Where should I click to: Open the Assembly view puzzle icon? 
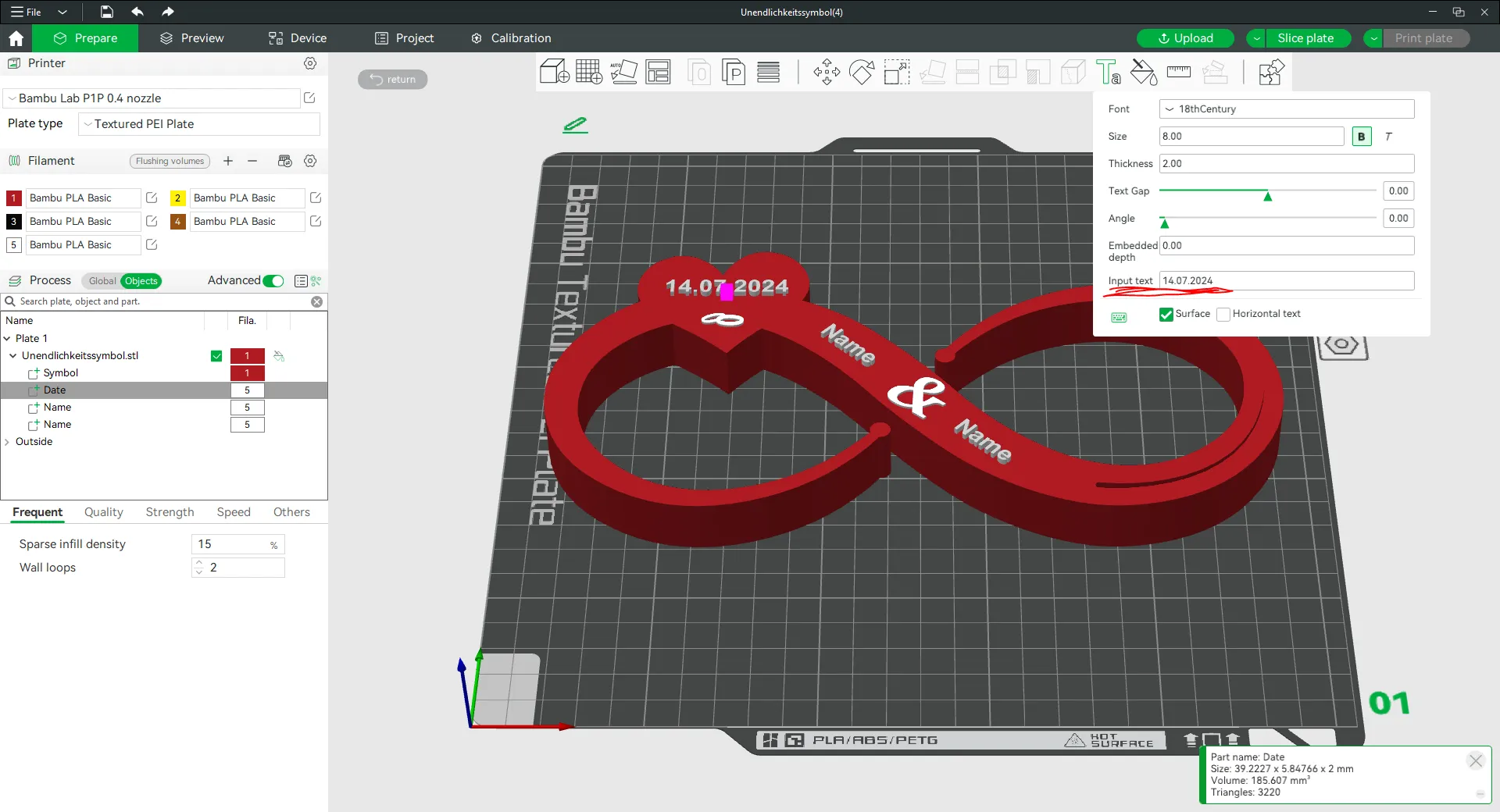tap(1271, 73)
